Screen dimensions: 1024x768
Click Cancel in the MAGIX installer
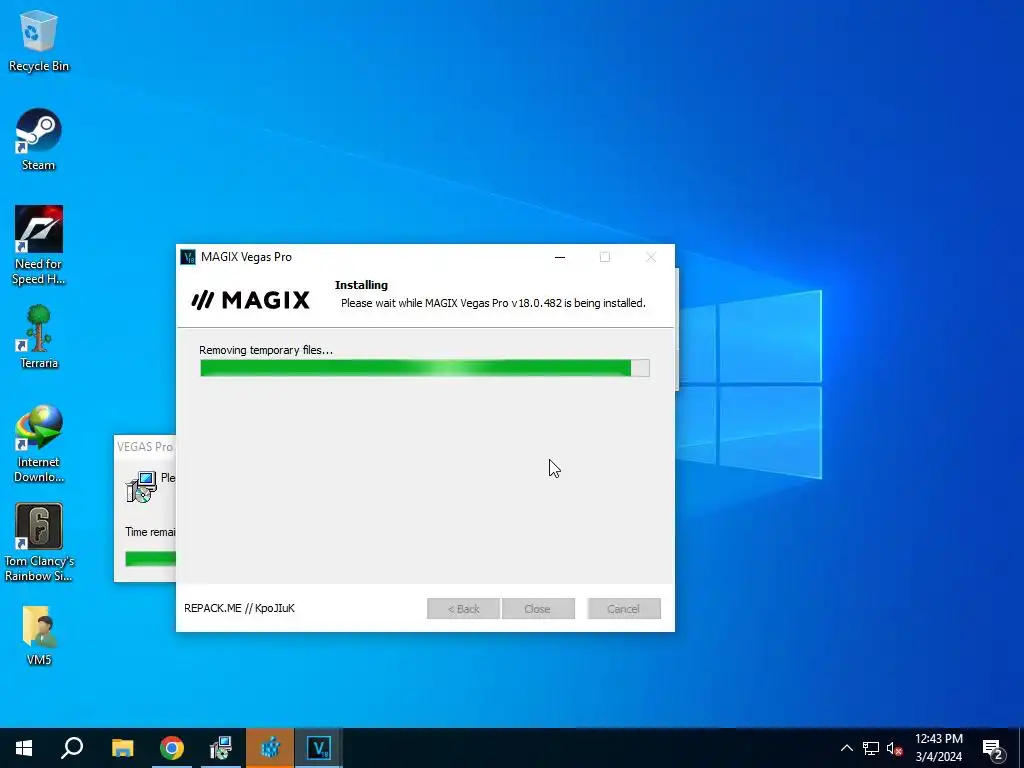point(624,609)
